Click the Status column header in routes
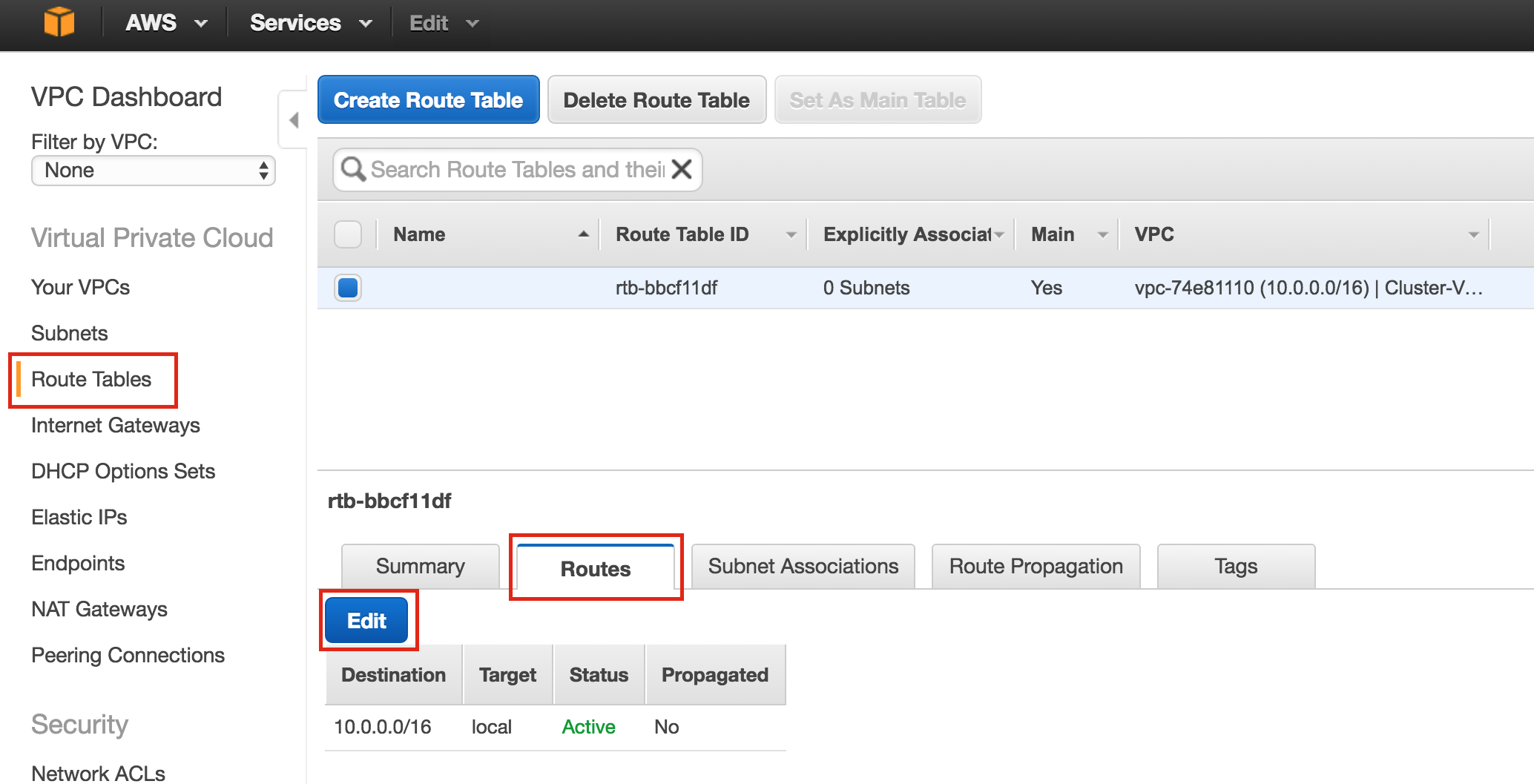 [599, 675]
